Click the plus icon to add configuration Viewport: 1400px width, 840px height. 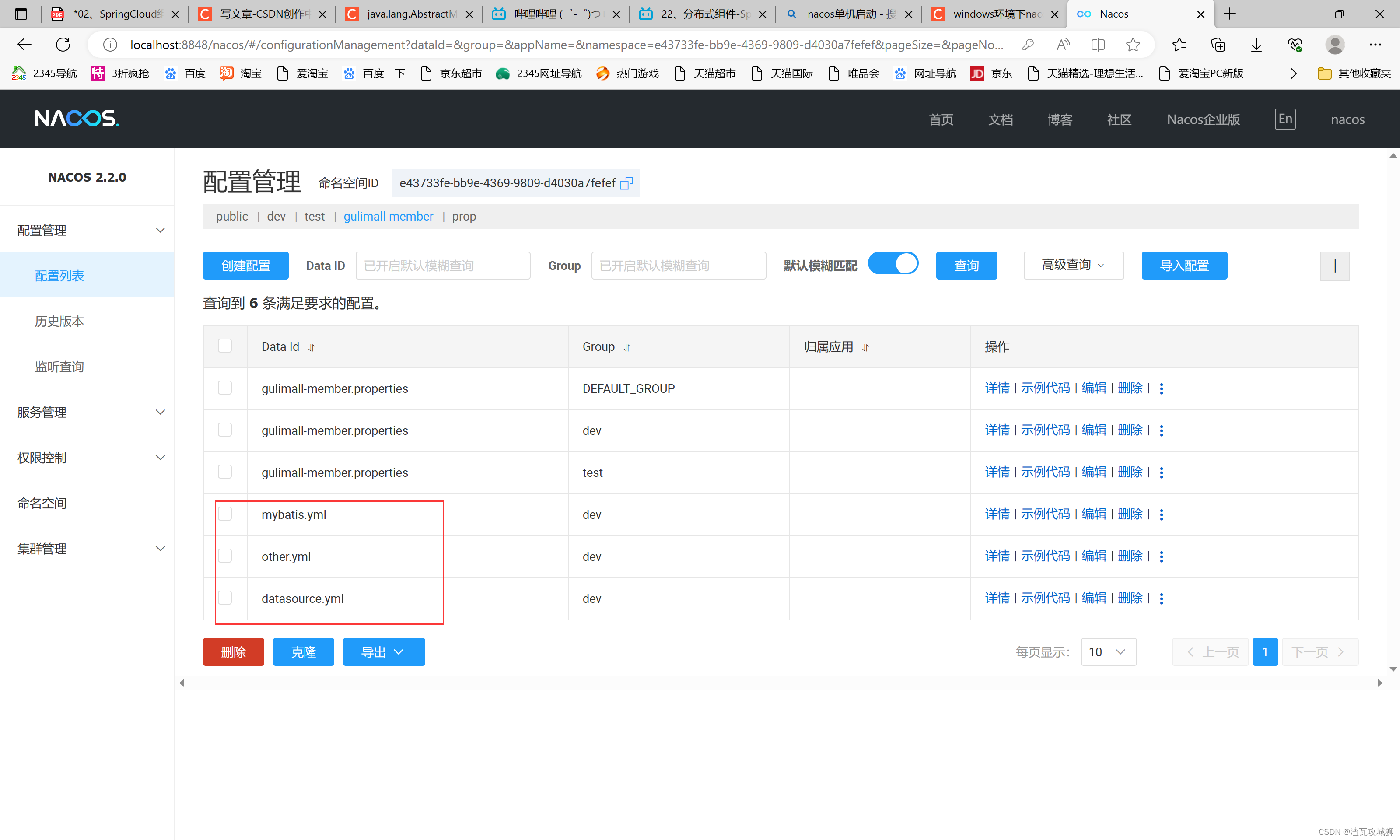1334,266
